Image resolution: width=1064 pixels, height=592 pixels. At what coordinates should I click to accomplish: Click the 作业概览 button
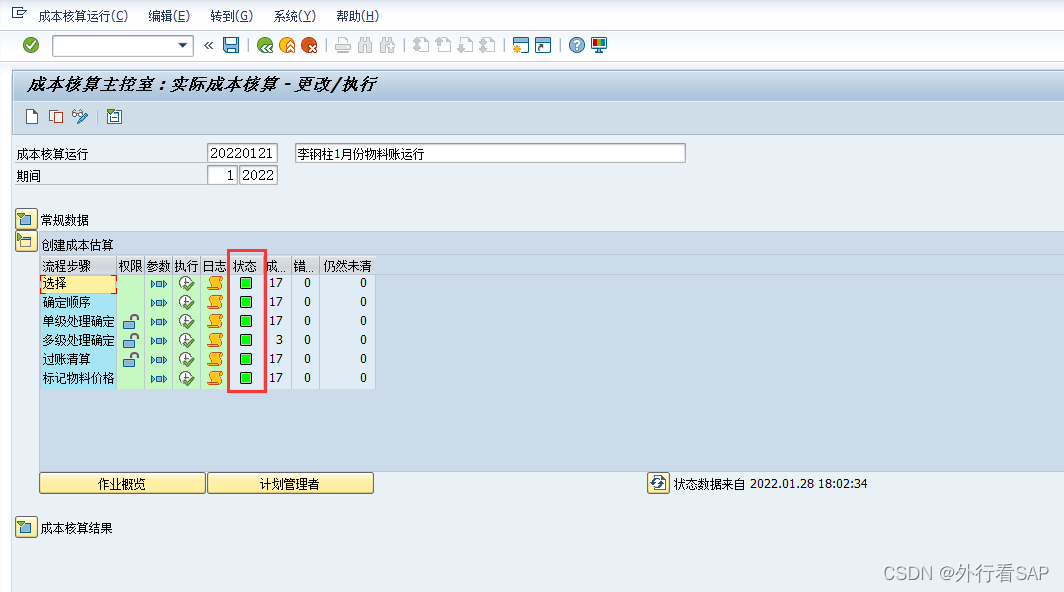122,483
